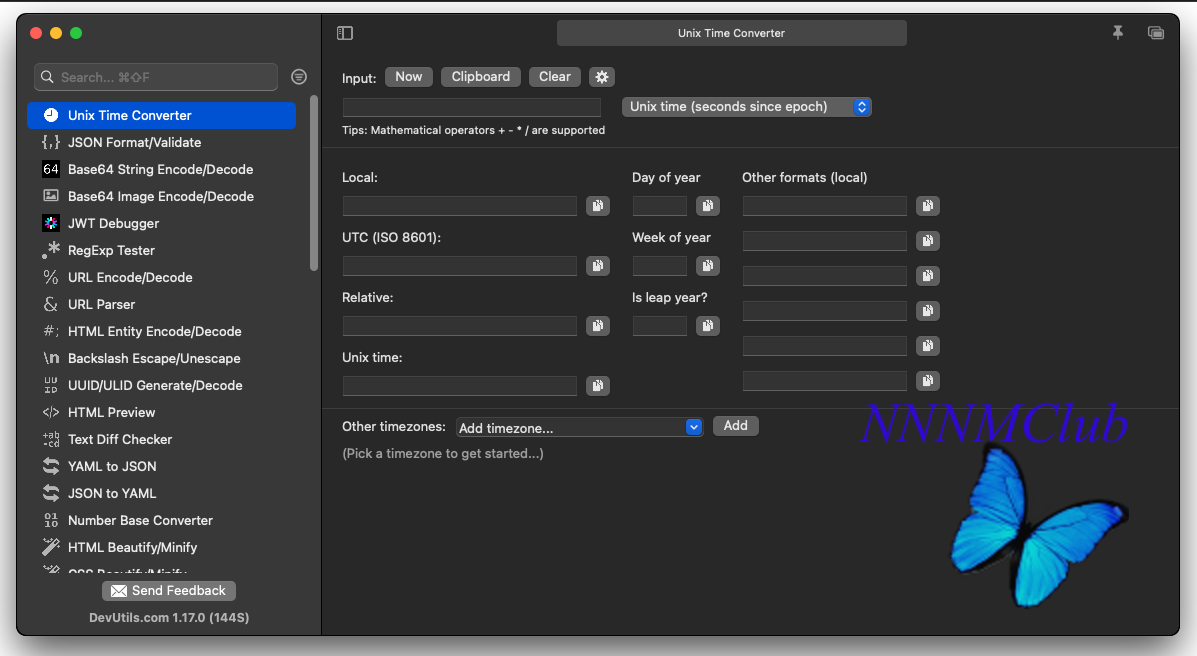The height and width of the screenshot is (656, 1197).
Task: Copy the UTC (ISO 8601) value
Action: (x=598, y=266)
